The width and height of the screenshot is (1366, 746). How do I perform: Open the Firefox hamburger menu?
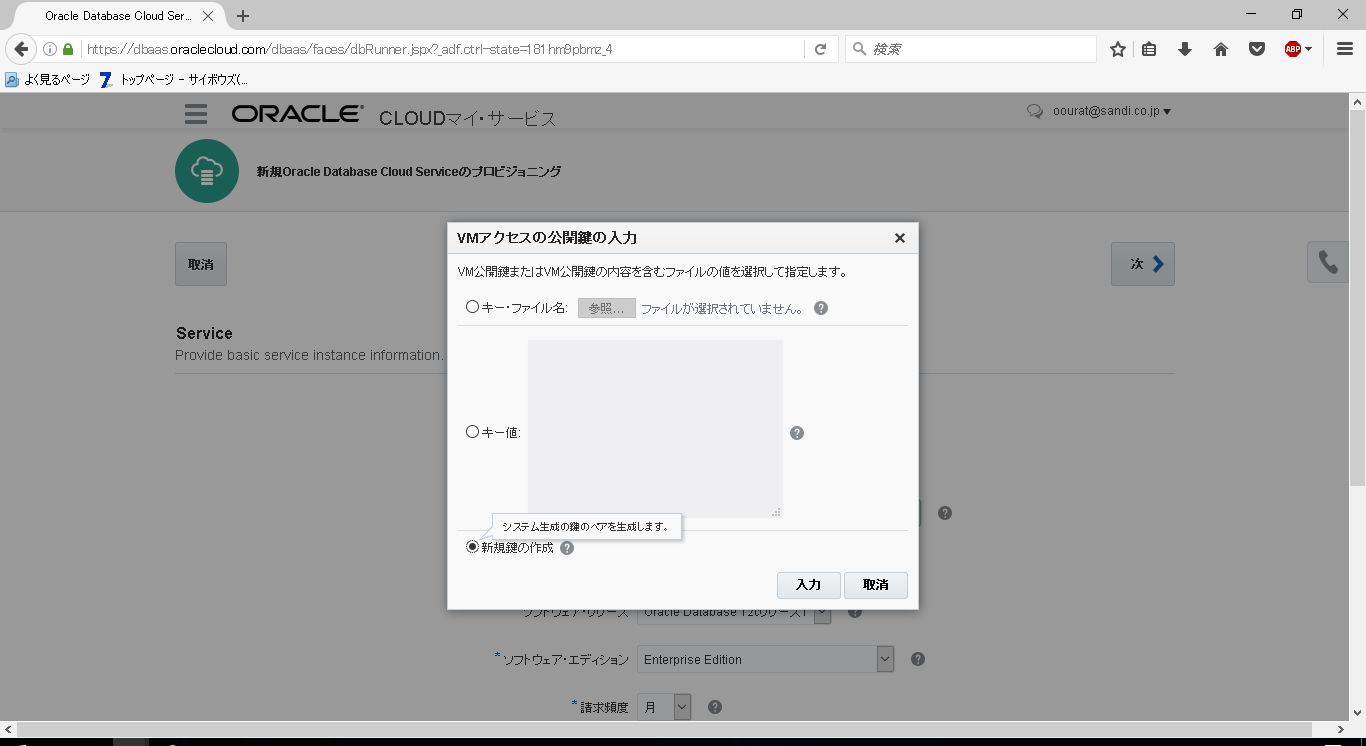pos(1345,49)
